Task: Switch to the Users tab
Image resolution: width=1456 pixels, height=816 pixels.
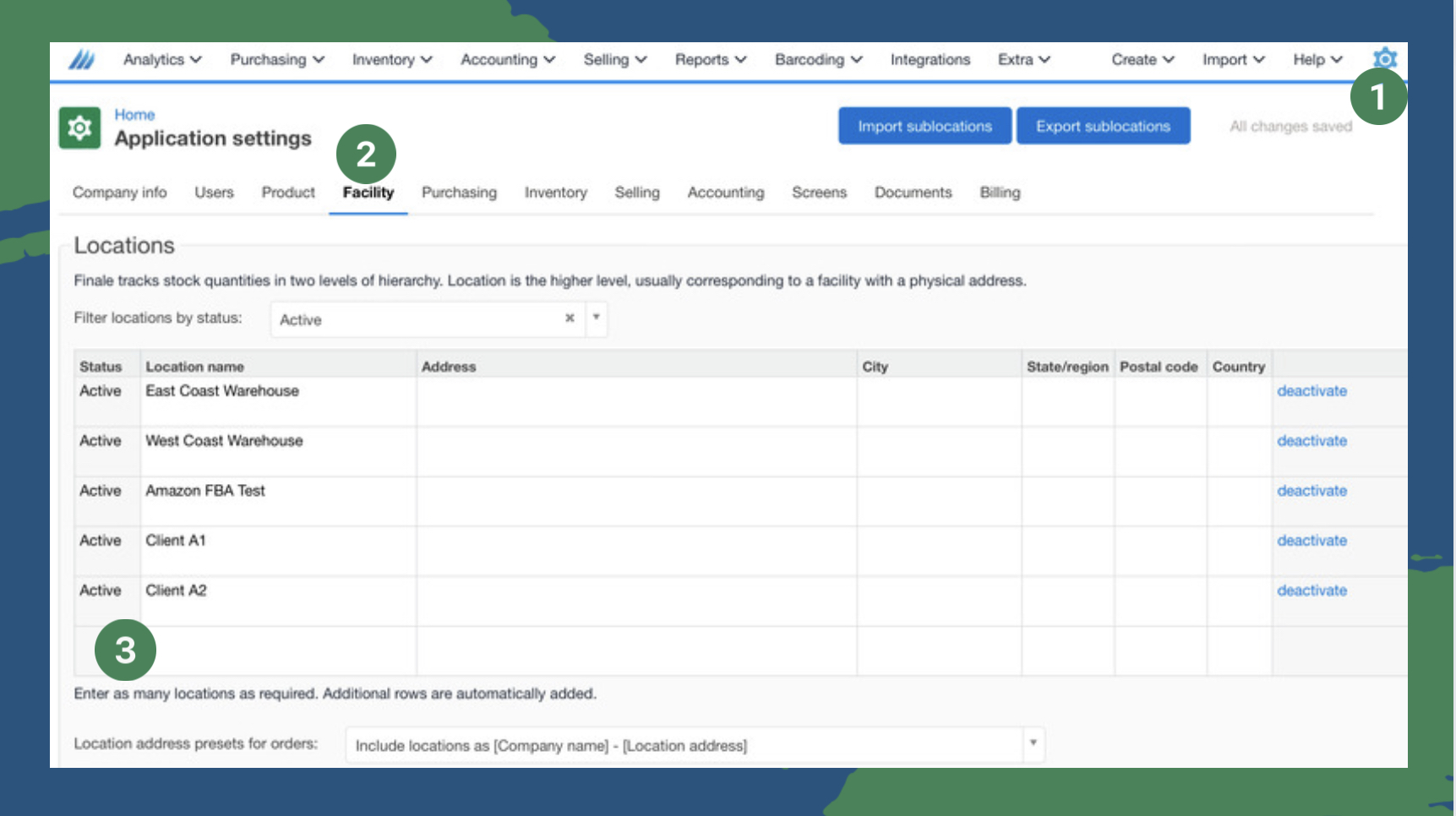Action: 214,193
